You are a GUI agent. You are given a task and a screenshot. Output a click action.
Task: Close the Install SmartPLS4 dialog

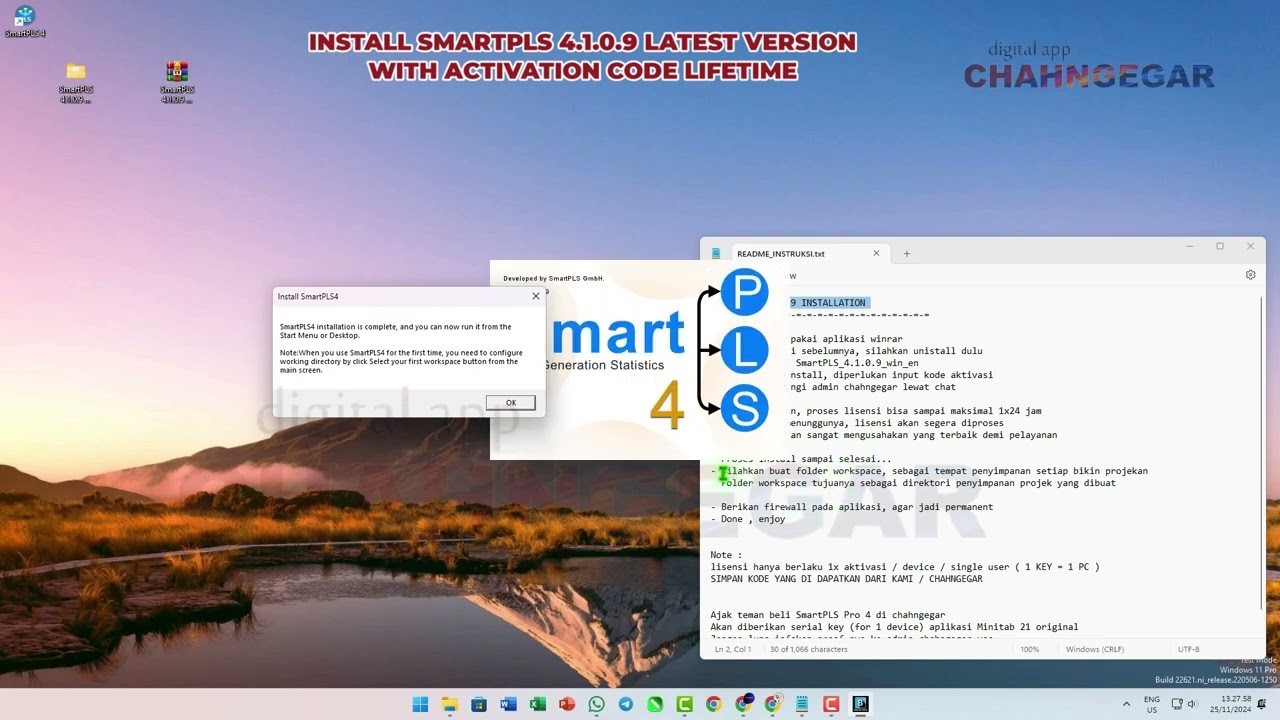pos(536,296)
